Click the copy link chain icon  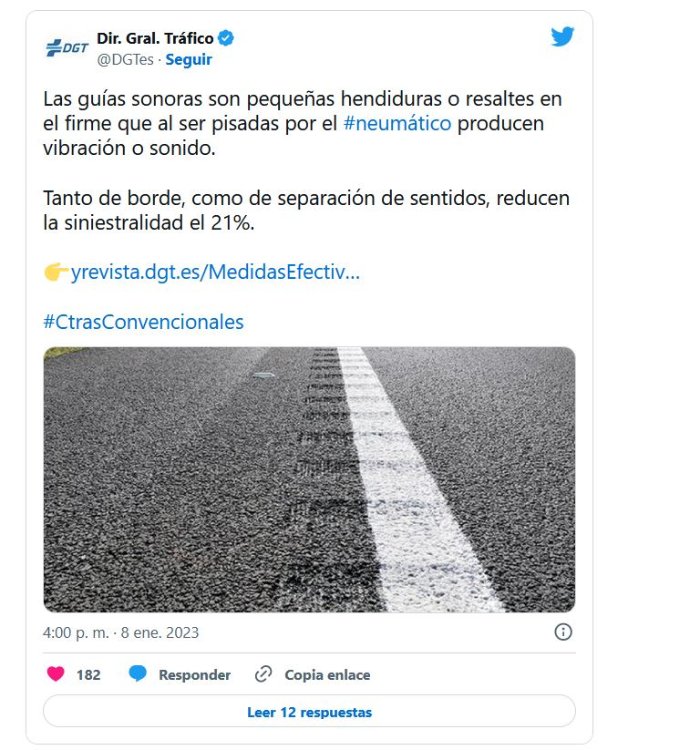coord(263,674)
